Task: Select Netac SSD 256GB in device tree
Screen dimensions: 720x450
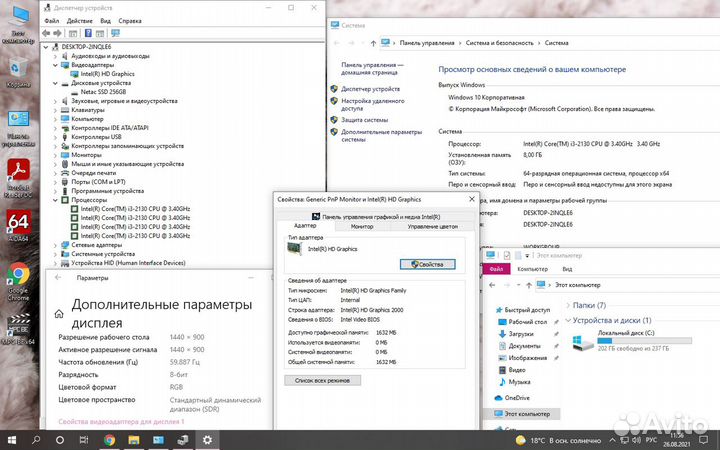Action: click(103, 92)
